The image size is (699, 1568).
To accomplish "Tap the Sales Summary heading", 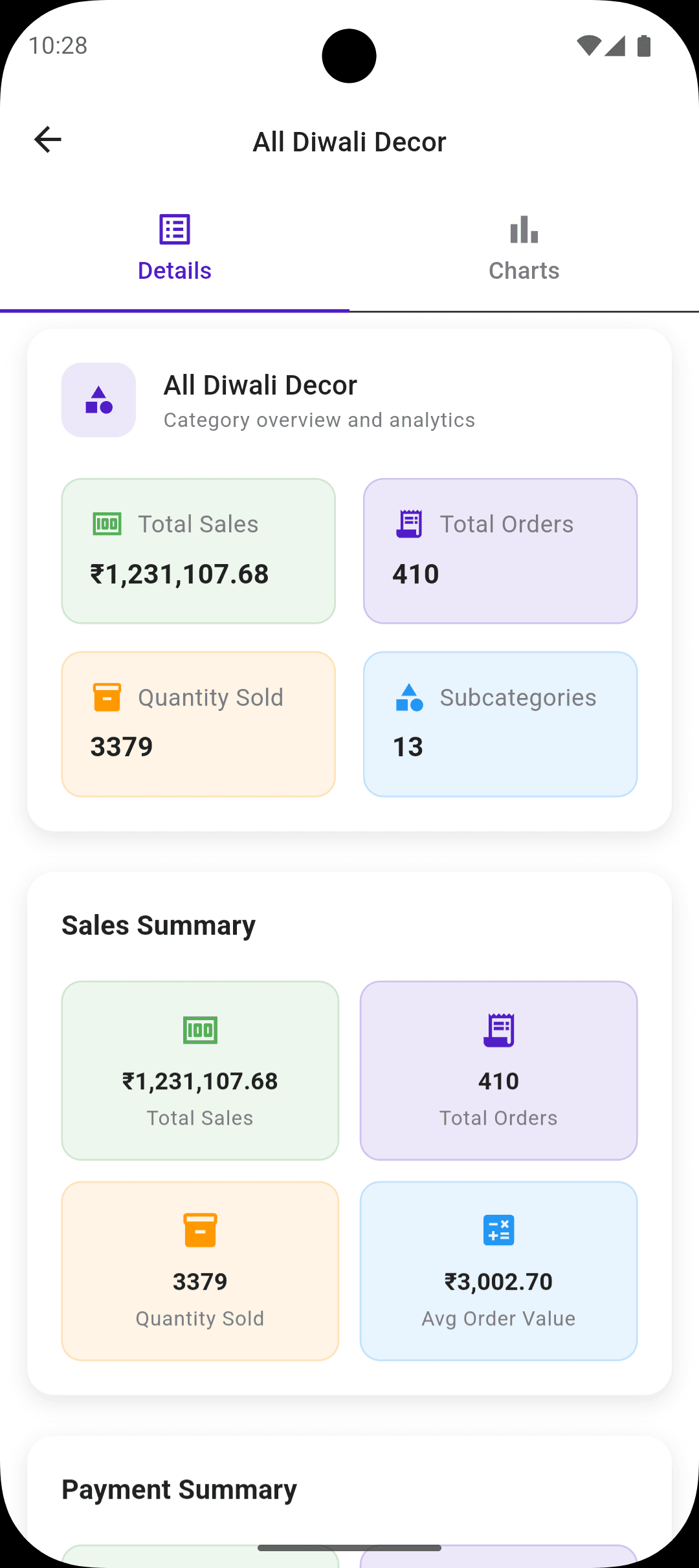I will coord(159,926).
